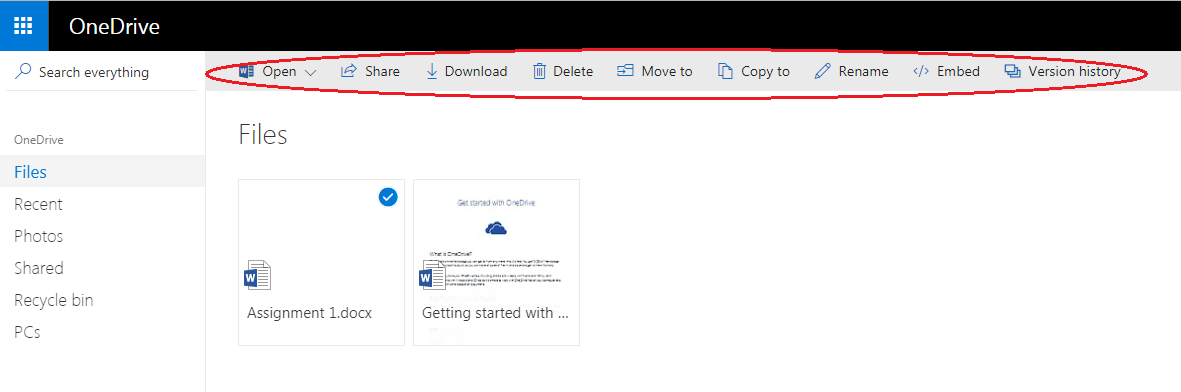Click the OneDrive header title

[x=114, y=26]
